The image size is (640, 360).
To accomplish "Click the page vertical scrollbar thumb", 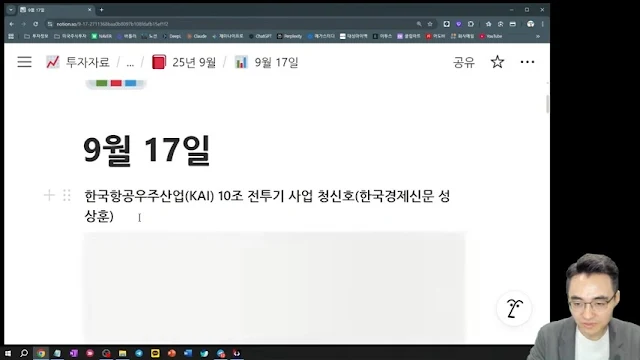I will coord(547,104).
